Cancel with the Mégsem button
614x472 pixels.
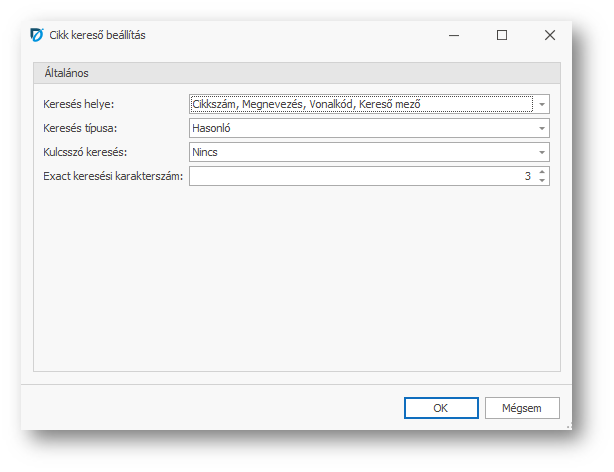(522, 408)
